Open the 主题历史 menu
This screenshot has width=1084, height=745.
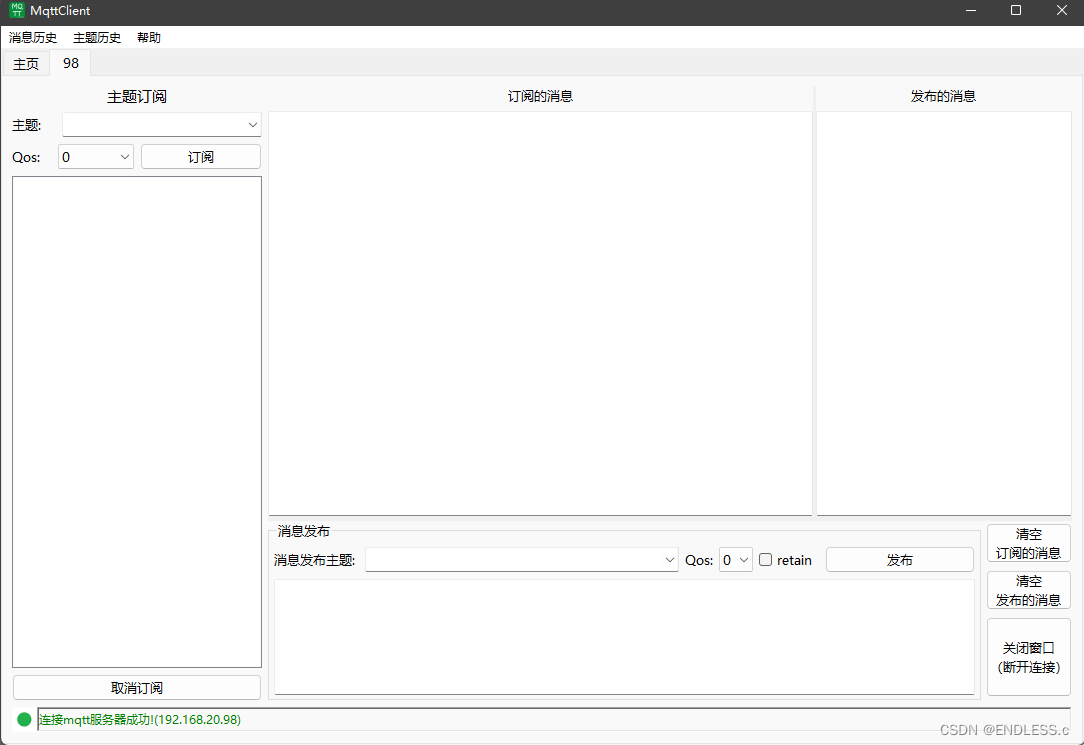[96, 37]
